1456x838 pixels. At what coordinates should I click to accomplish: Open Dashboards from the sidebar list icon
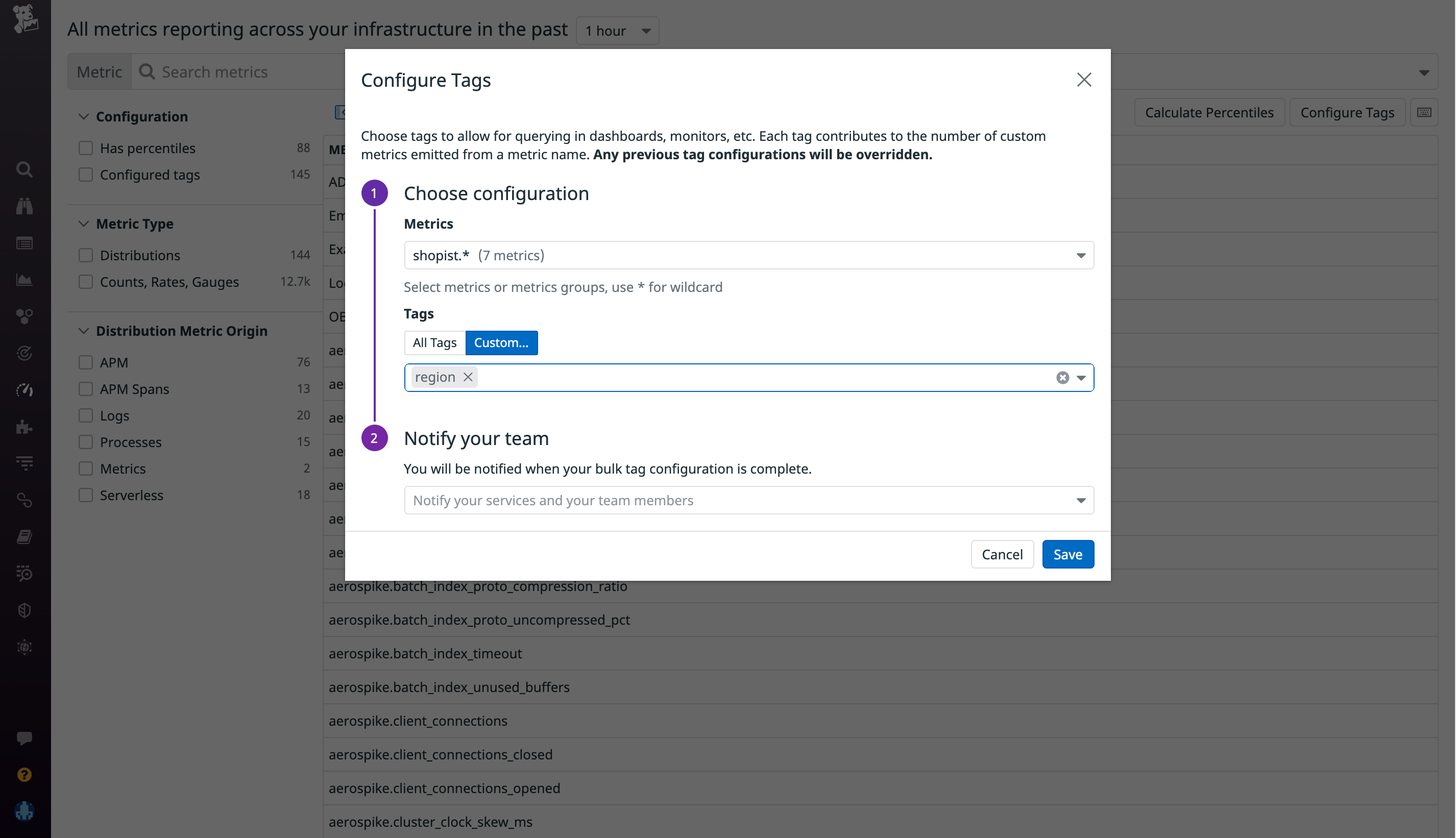coord(24,243)
